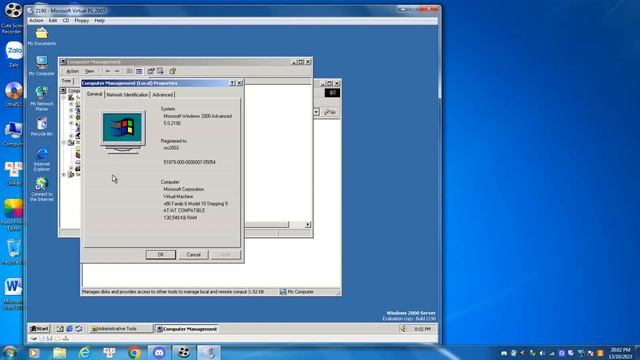The width and height of the screenshot is (640, 360).
Task: Select the Tree tab in Computer Management
Action: tap(67, 81)
